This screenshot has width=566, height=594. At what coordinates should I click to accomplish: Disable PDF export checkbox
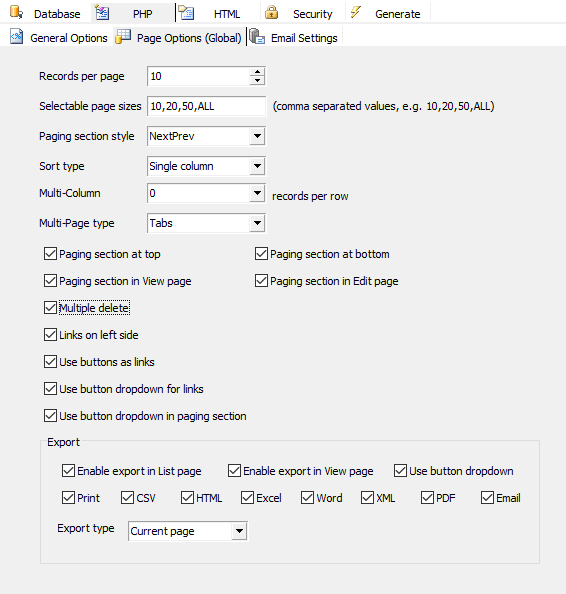point(427,497)
